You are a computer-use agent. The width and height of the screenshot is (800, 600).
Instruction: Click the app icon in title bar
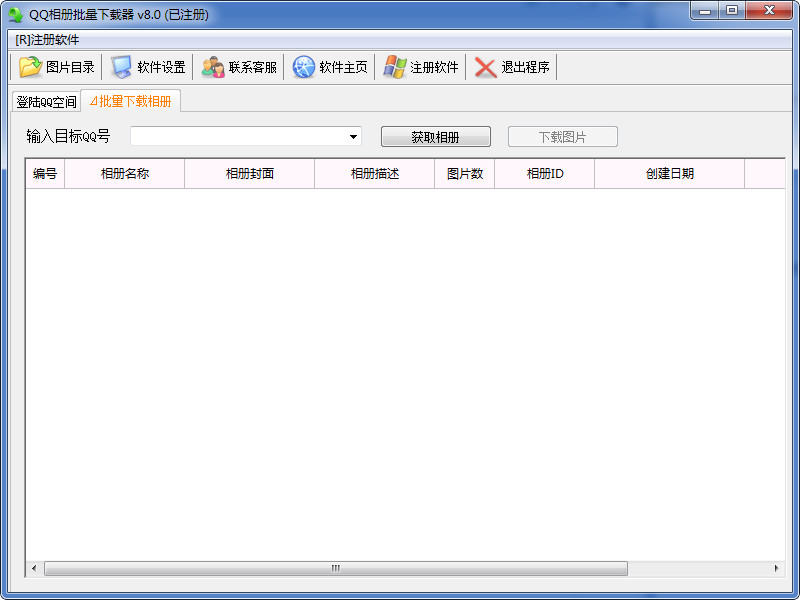[x=15, y=14]
